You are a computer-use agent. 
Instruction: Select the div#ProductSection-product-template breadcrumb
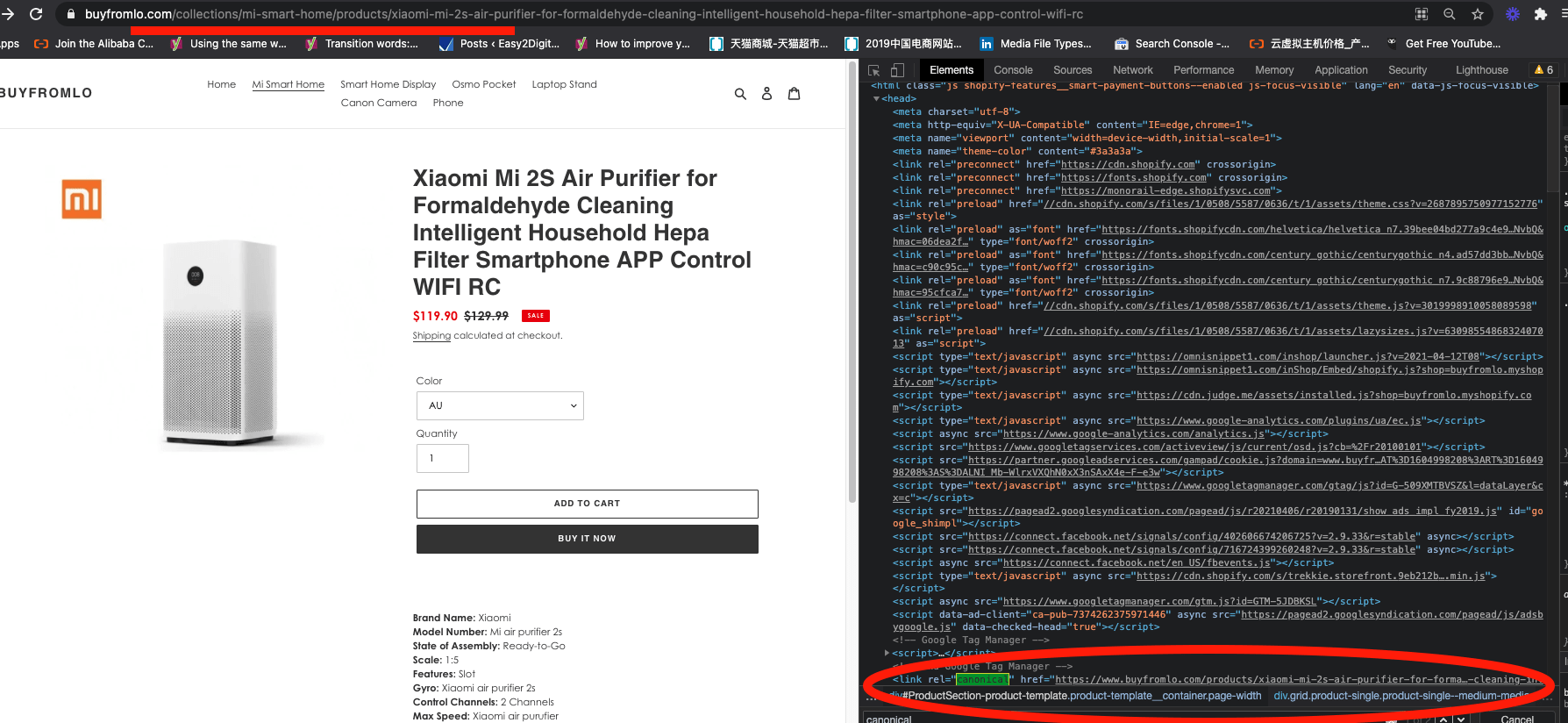[1075, 696]
